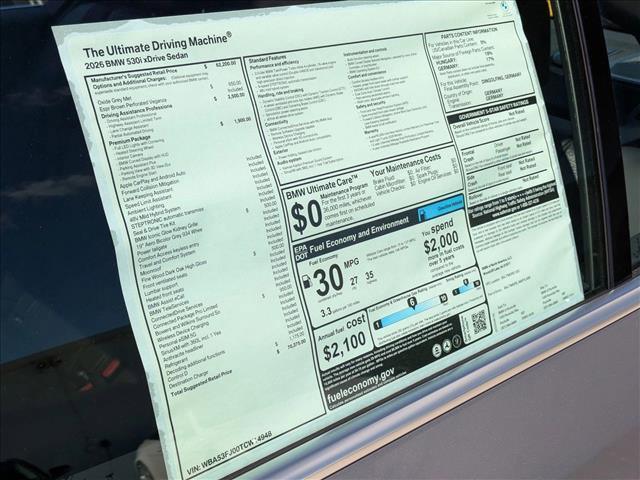Click the BMW roundel logo on the sticker
The image size is (640, 480).
coord(505,6)
